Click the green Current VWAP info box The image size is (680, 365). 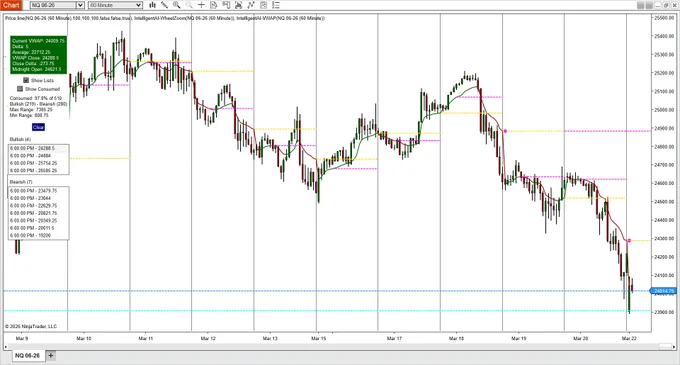[38, 55]
